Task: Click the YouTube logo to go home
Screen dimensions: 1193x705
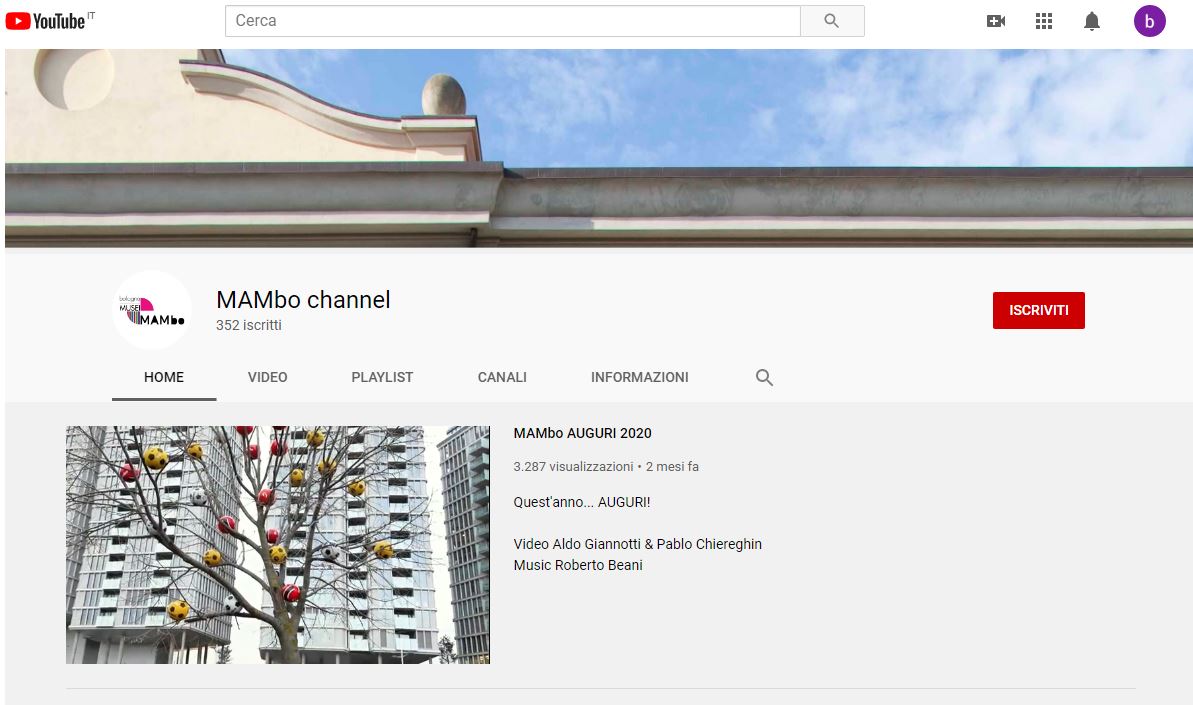Action: pos(46,21)
